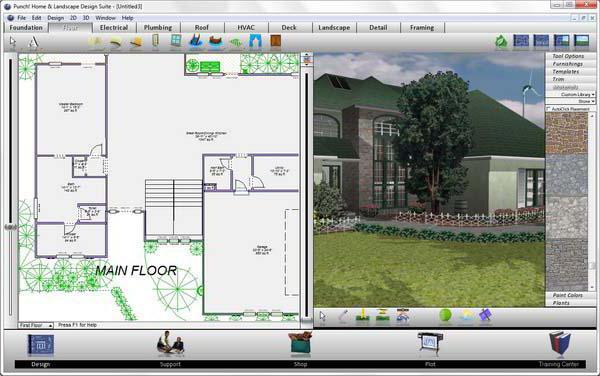Switch to the Landscape tab
This screenshot has height=376, width=600.
(334, 28)
